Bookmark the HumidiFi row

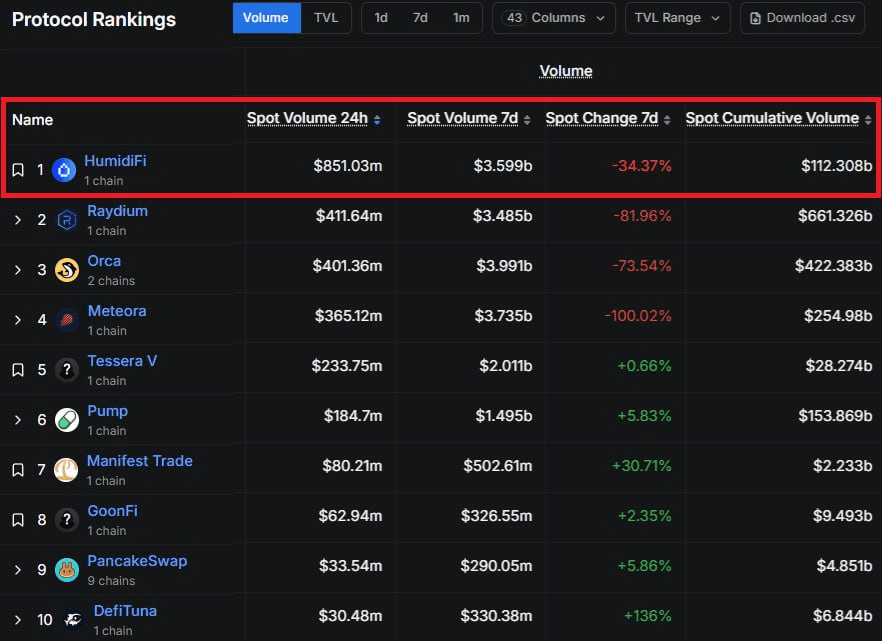click(18, 170)
